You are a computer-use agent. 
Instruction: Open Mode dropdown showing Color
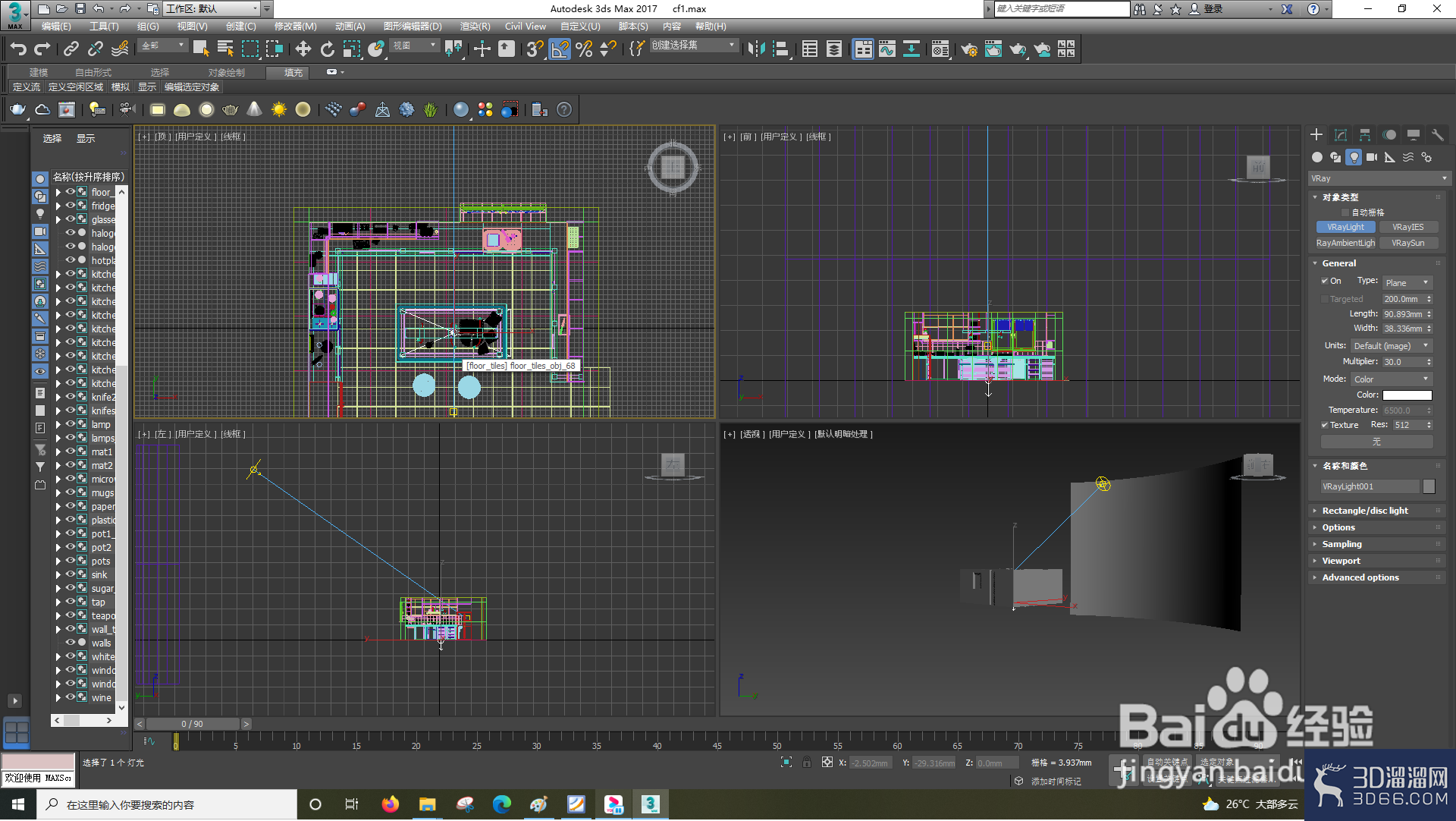pos(1391,379)
